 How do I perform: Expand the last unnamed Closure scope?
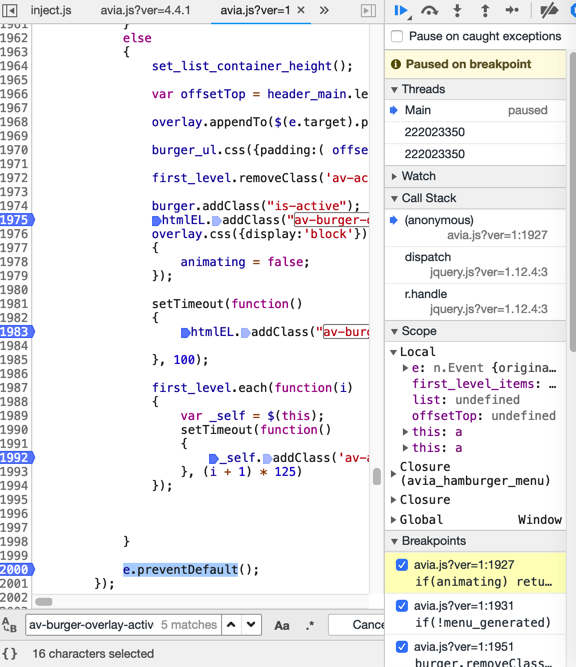pyautogui.click(x=394, y=500)
